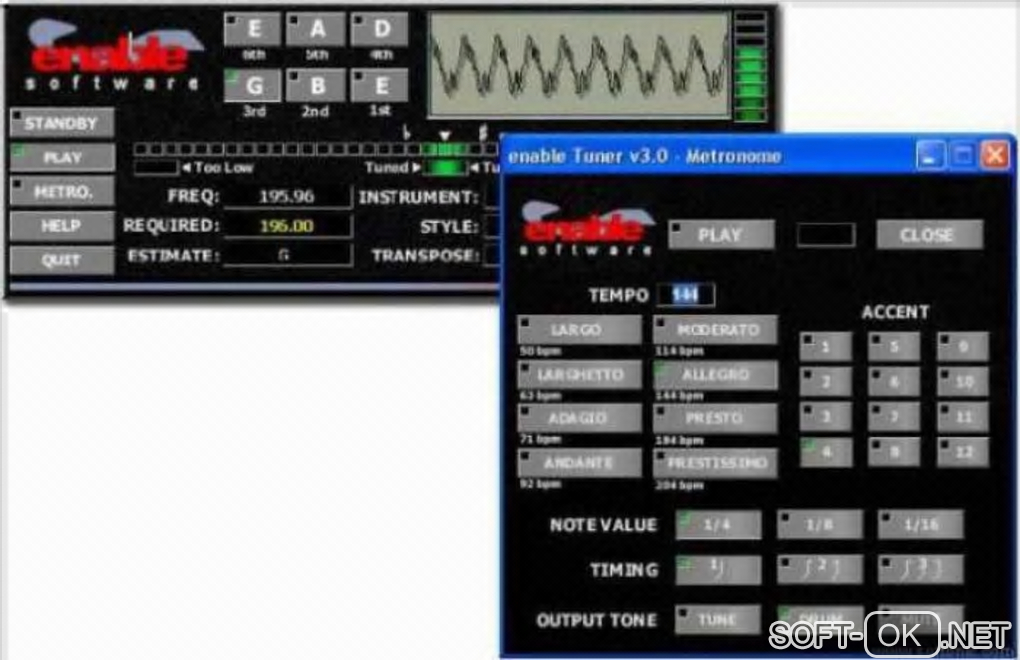Select the A 5th string button

[315, 29]
